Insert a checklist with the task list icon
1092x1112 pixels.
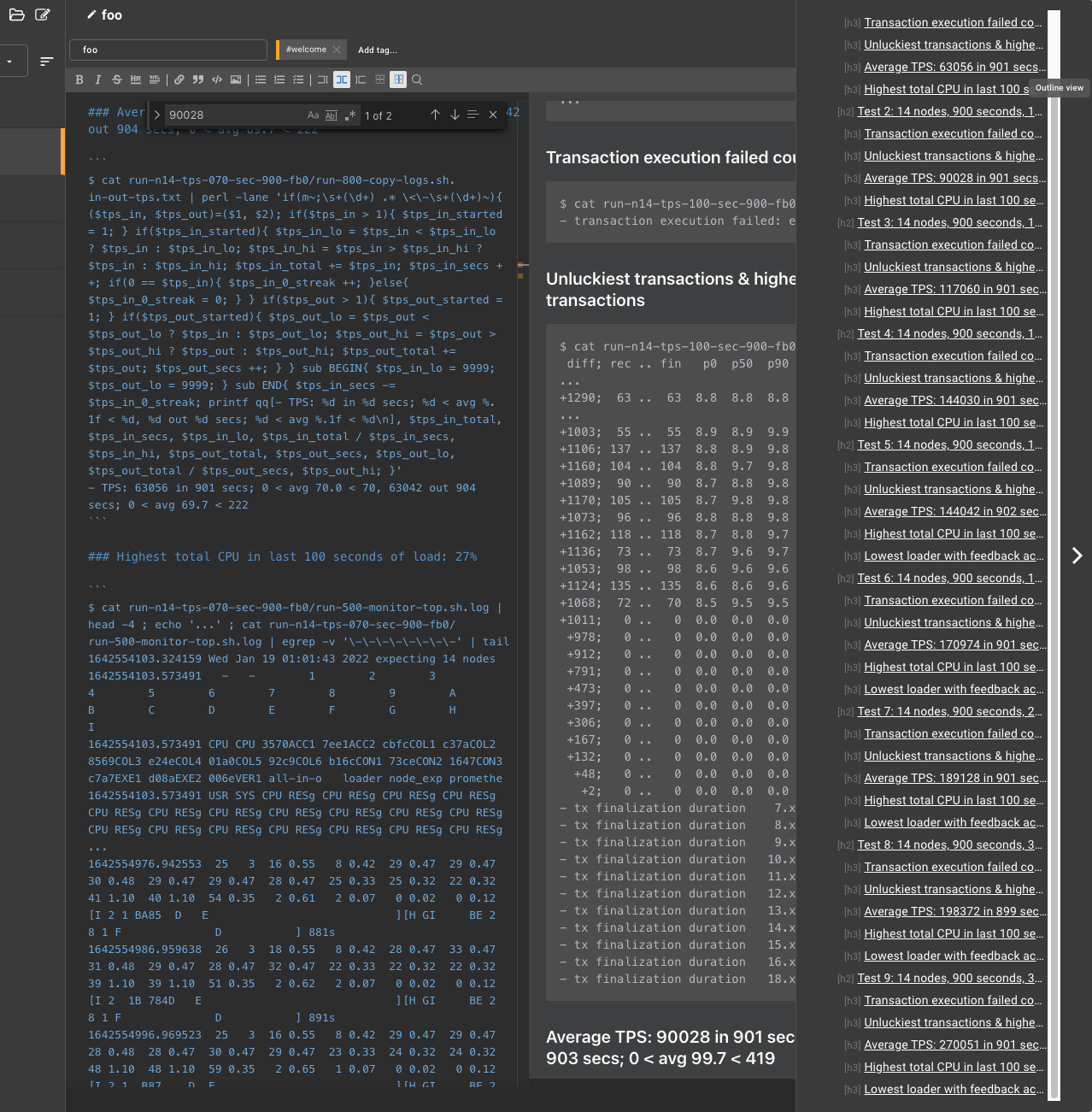[298, 79]
